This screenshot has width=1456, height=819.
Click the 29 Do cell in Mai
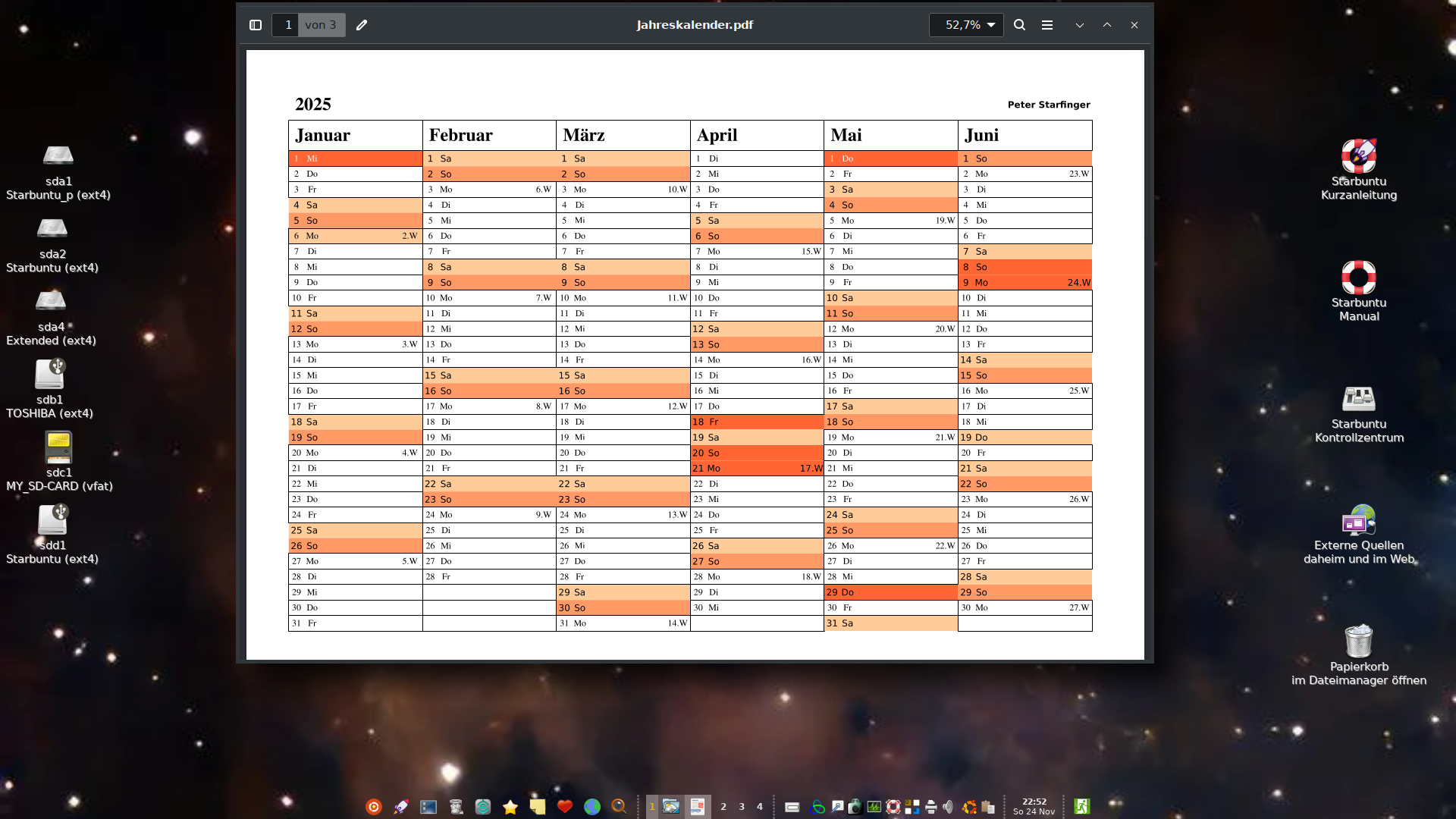pos(891,592)
